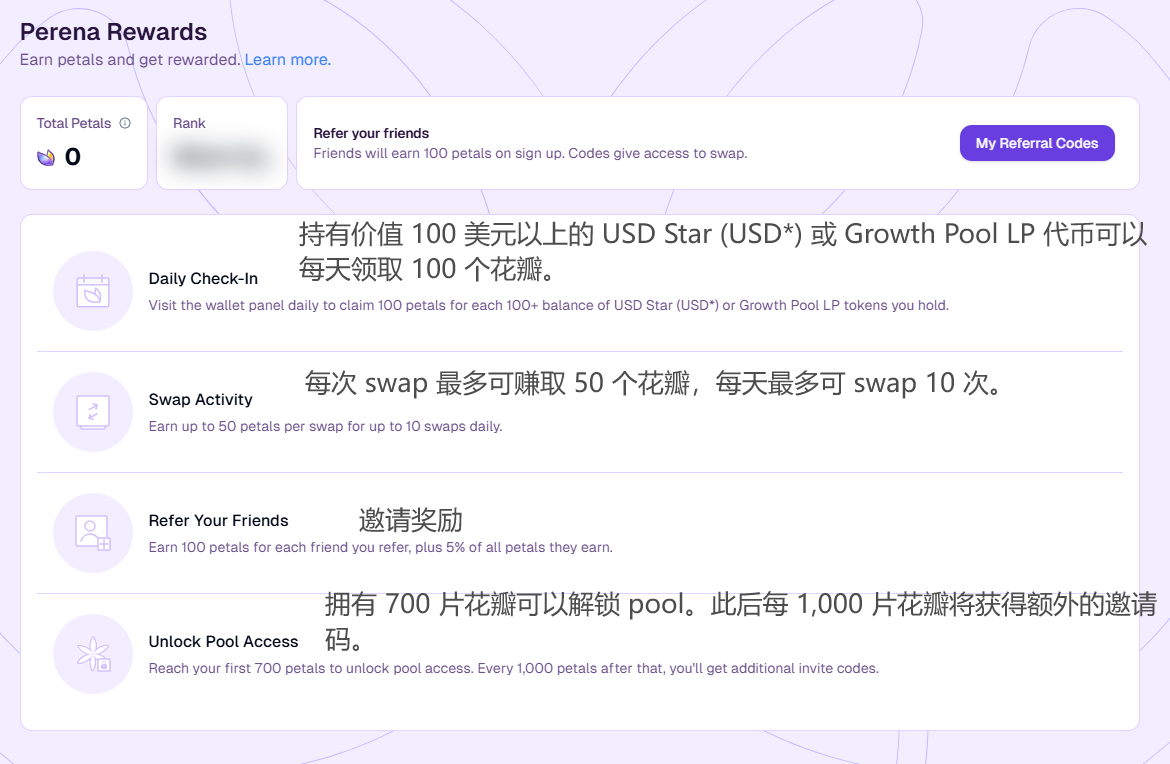Click the Refer Your Friends person icon
1170x764 pixels.
93,533
